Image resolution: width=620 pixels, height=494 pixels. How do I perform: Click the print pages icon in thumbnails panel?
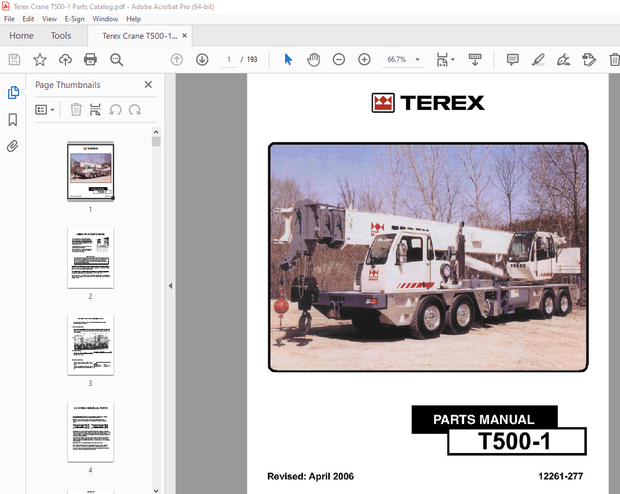[95, 110]
